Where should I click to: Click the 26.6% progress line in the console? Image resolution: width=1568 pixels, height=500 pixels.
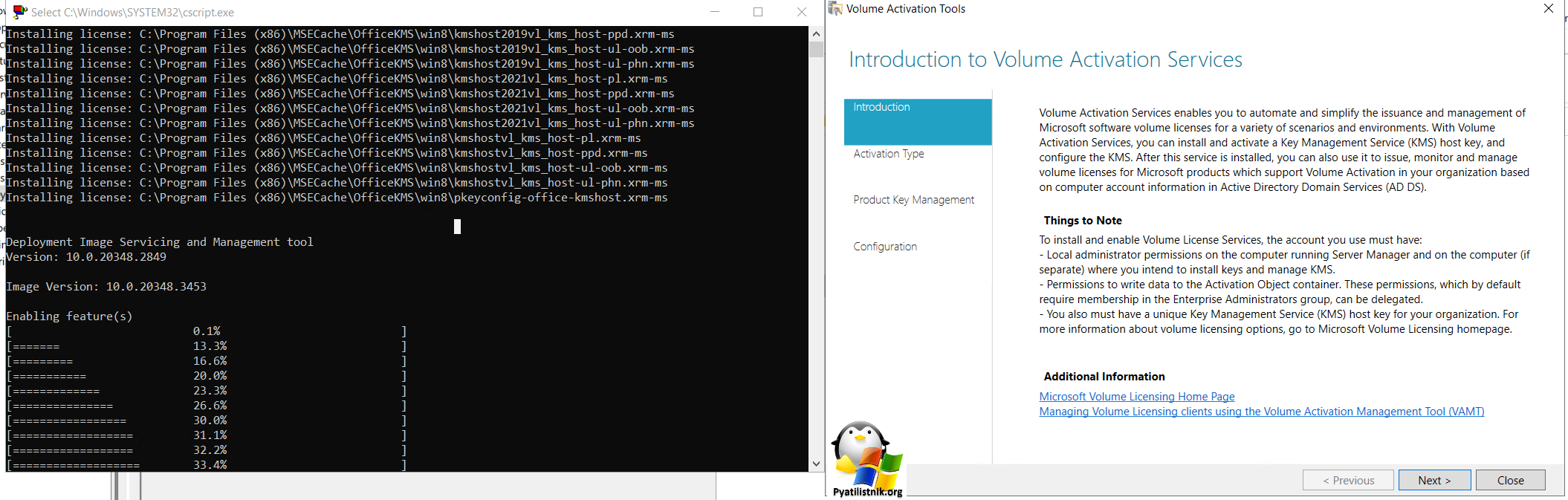tap(207, 406)
